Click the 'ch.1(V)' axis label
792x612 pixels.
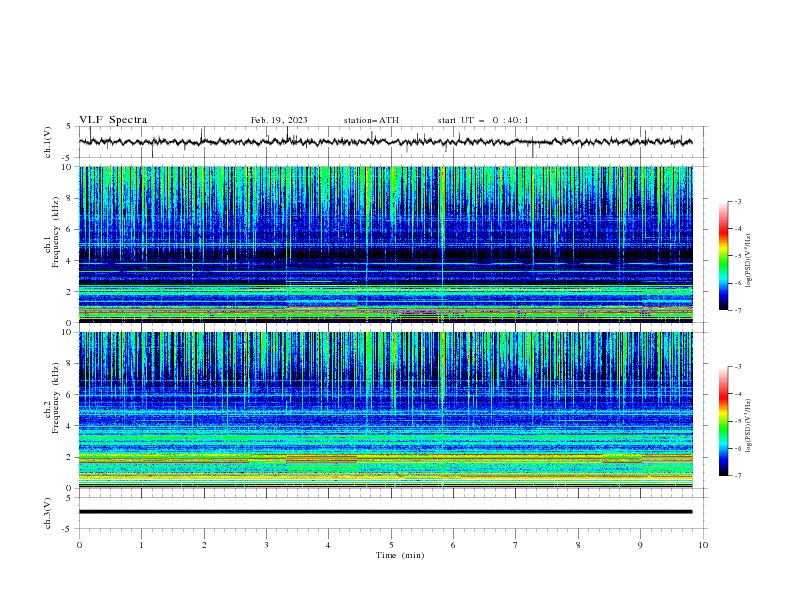click(x=48, y=142)
